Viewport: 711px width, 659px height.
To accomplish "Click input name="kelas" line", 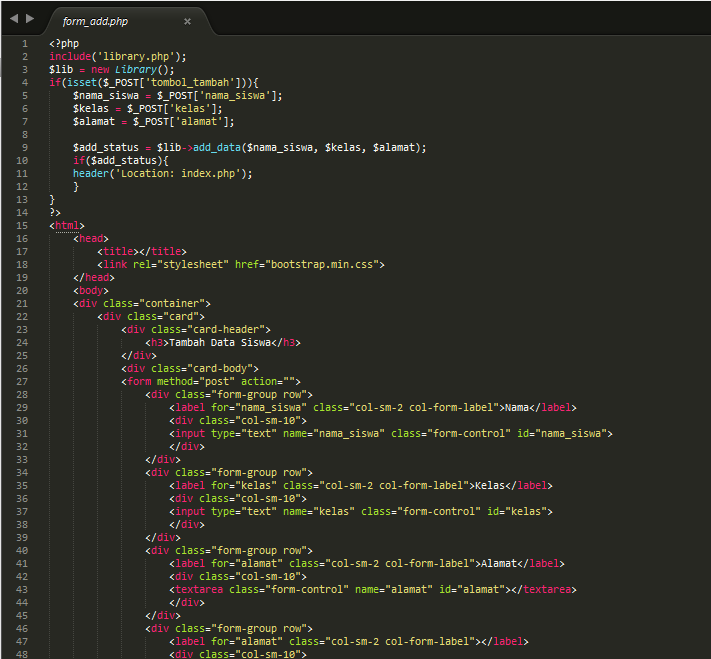I will pos(361,512).
